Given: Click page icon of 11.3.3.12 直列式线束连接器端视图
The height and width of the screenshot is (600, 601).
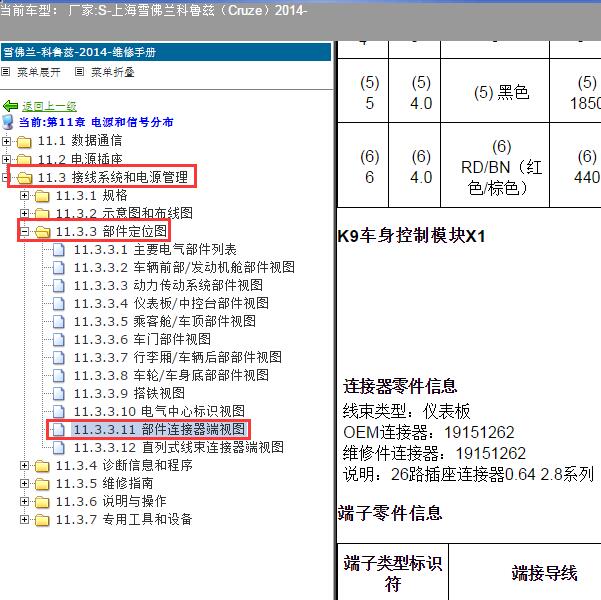Looking at the screenshot, I should coord(59,448).
